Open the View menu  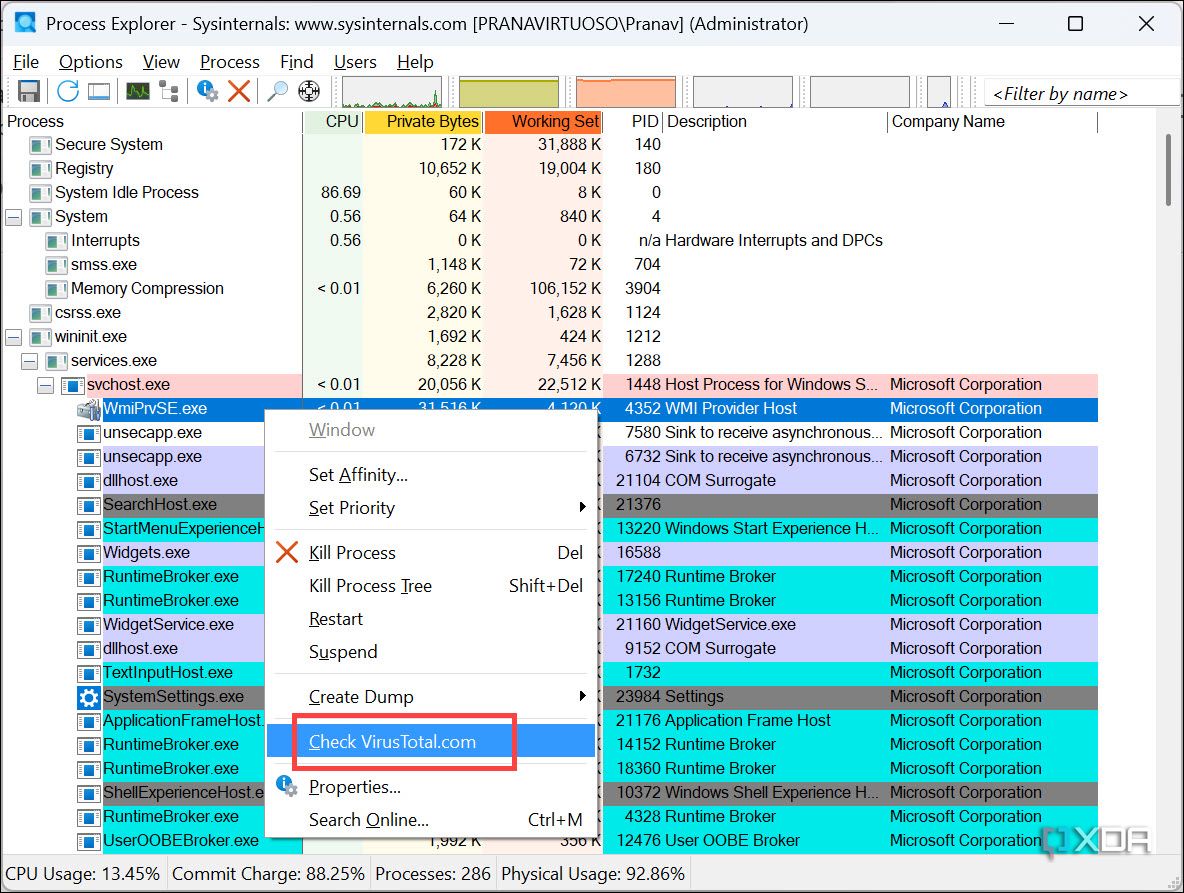point(161,62)
